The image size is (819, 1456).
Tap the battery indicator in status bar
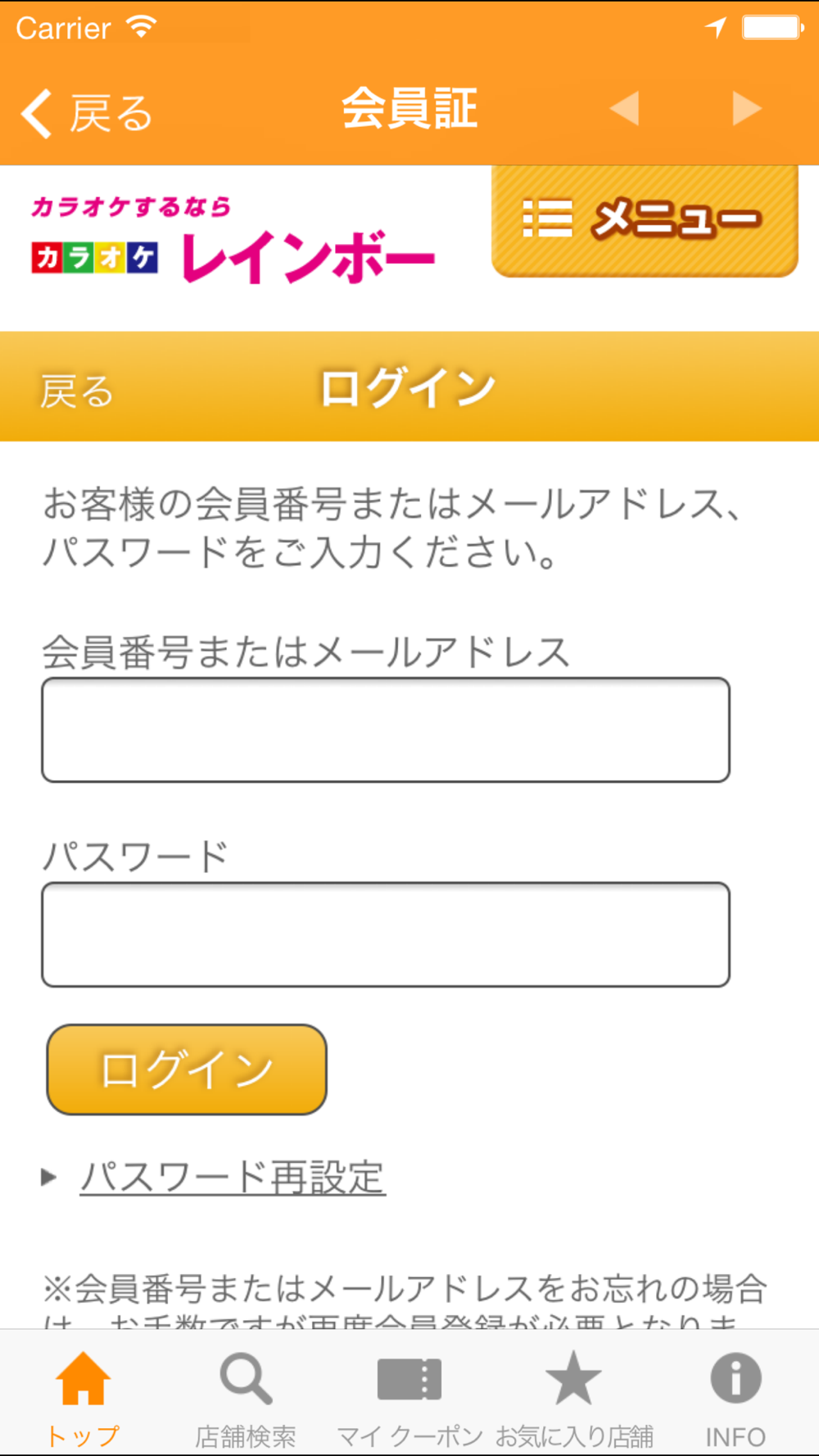point(773,28)
